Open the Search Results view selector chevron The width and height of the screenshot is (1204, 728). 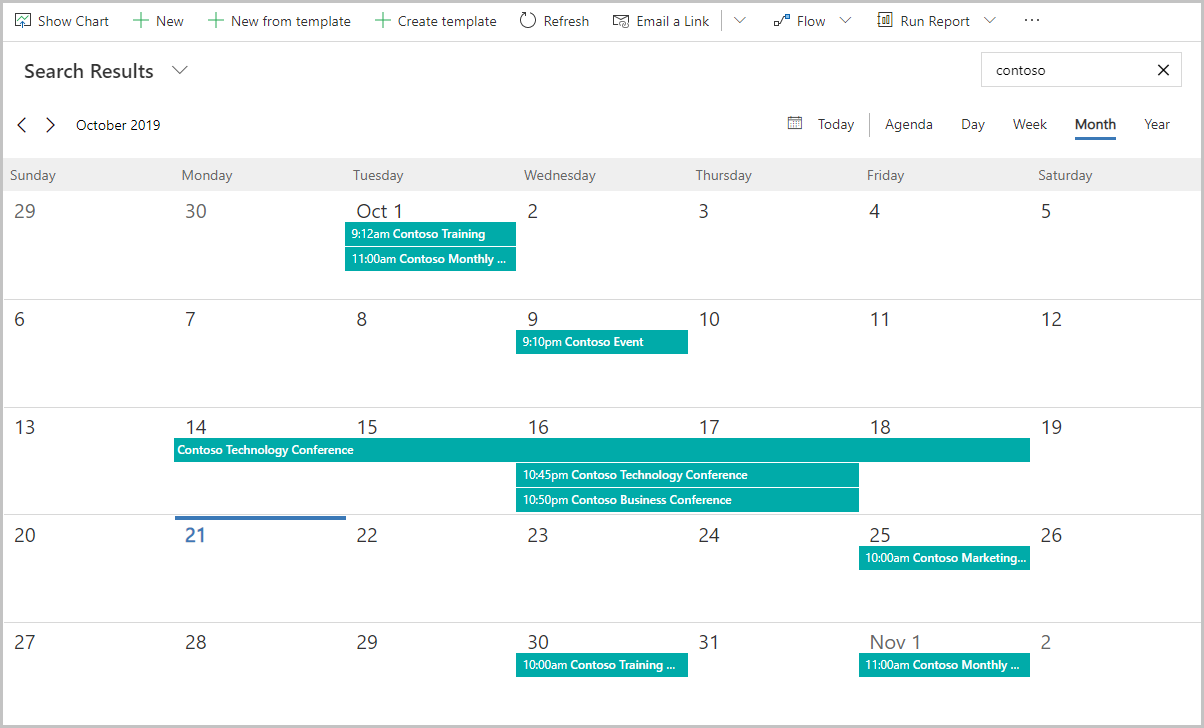[x=180, y=70]
